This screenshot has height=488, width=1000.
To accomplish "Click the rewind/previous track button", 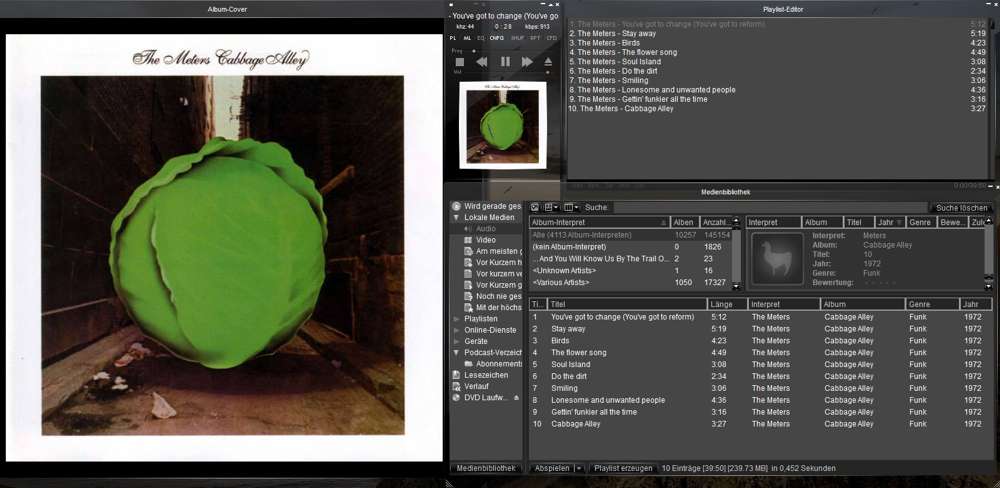I will click(x=482, y=62).
